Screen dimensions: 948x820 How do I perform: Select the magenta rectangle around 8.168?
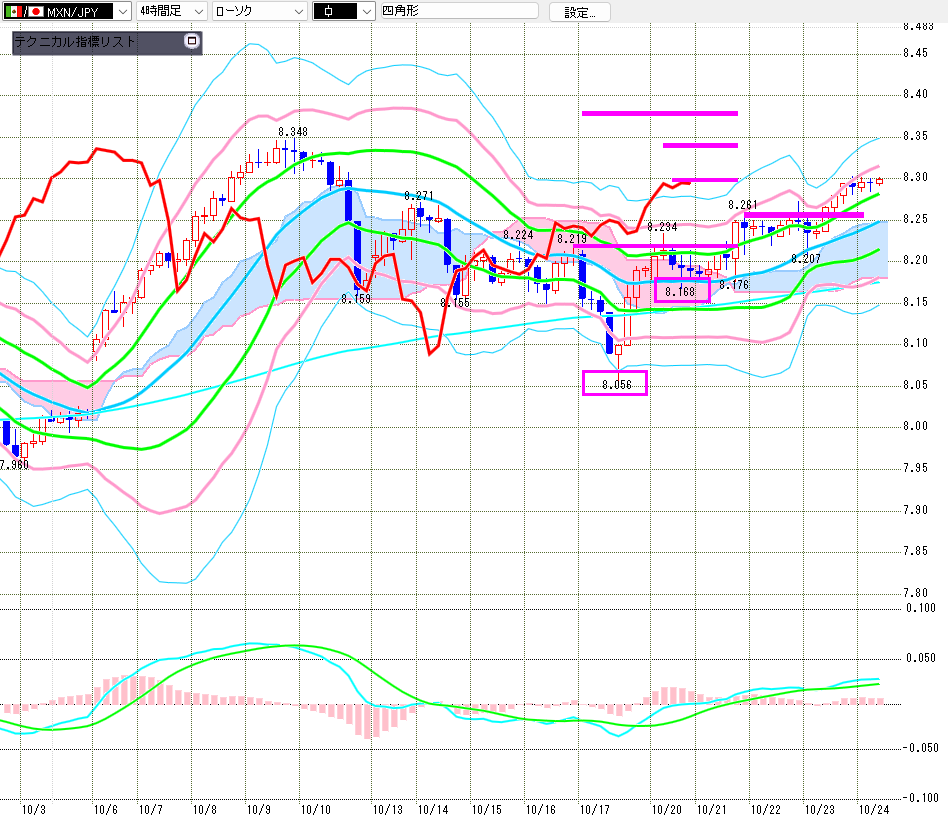coord(681,290)
